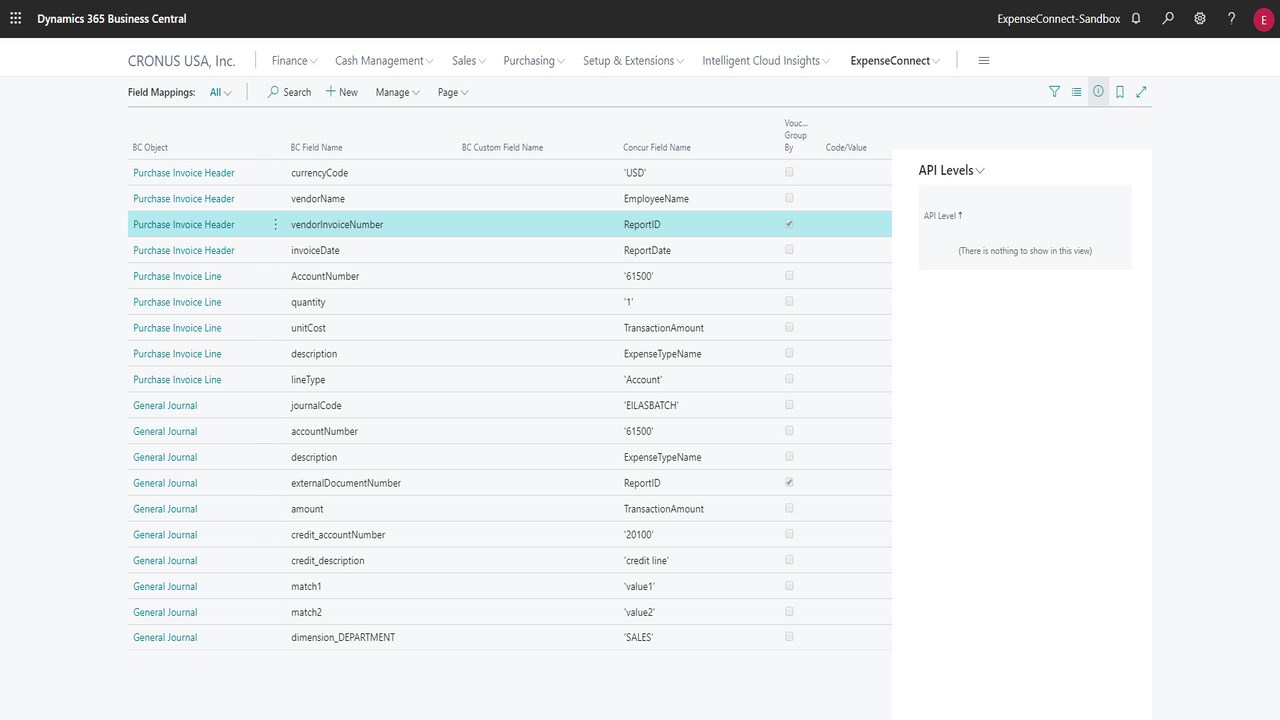The width and height of the screenshot is (1280, 720).
Task: Click the bookmark icon
Action: click(1120, 92)
